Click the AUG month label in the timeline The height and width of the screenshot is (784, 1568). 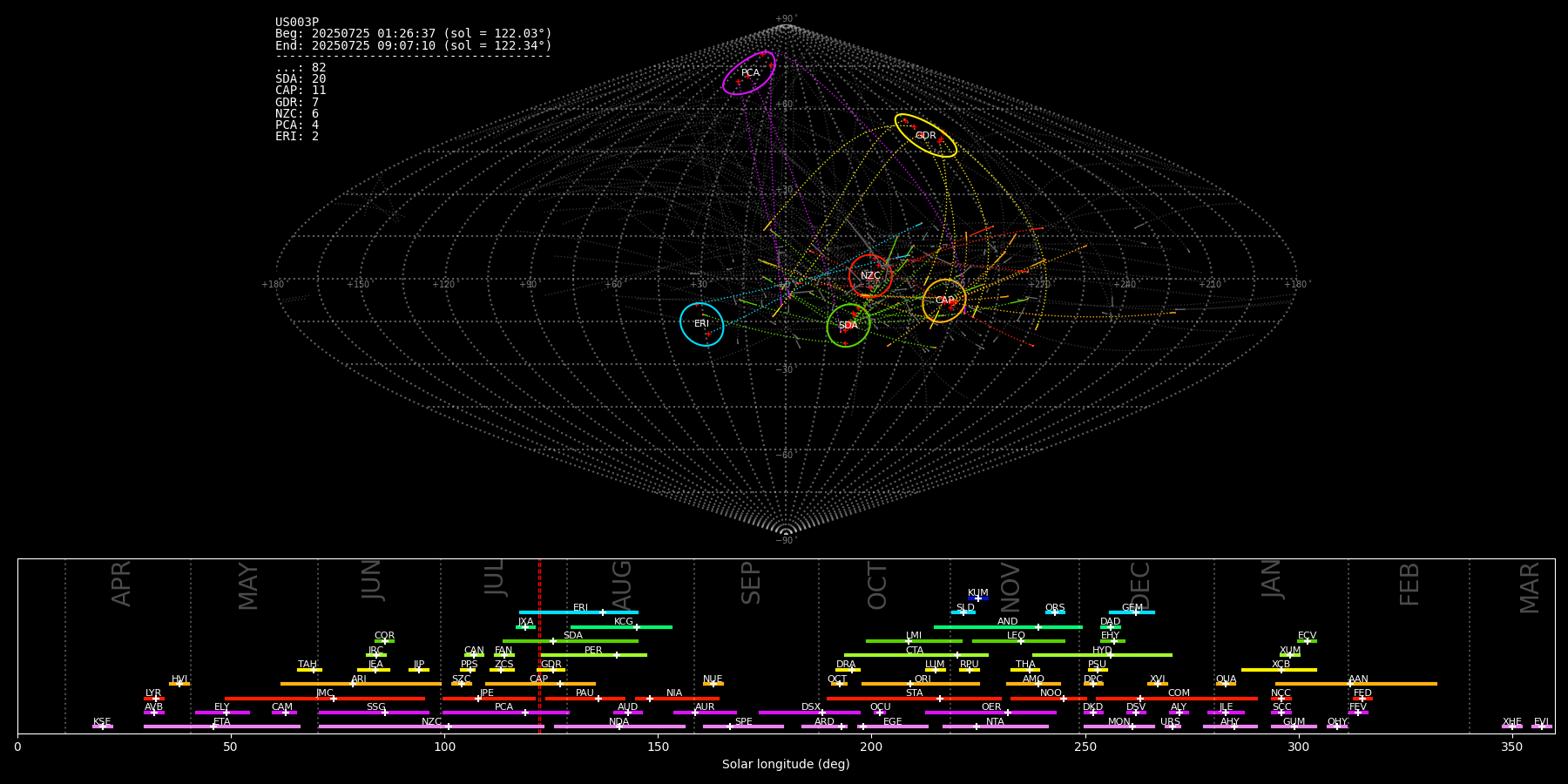click(622, 585)
